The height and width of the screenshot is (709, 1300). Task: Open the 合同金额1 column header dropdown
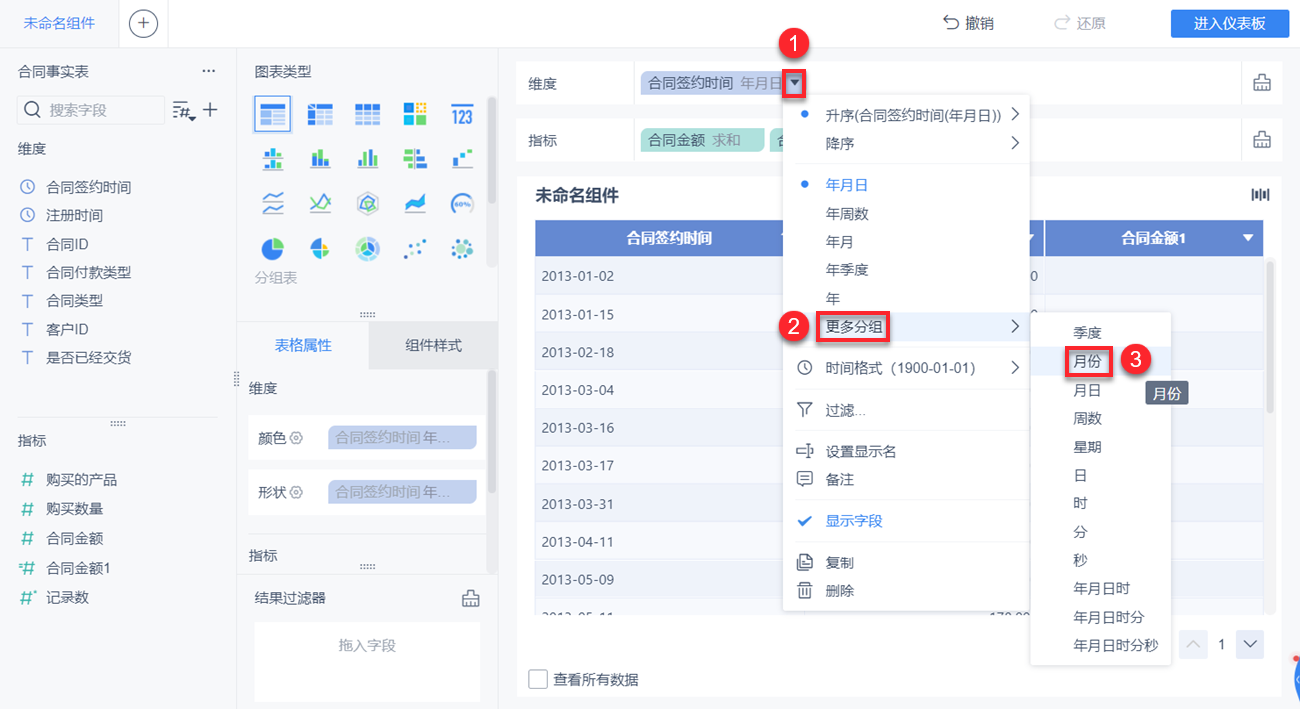coord(1248,238)
